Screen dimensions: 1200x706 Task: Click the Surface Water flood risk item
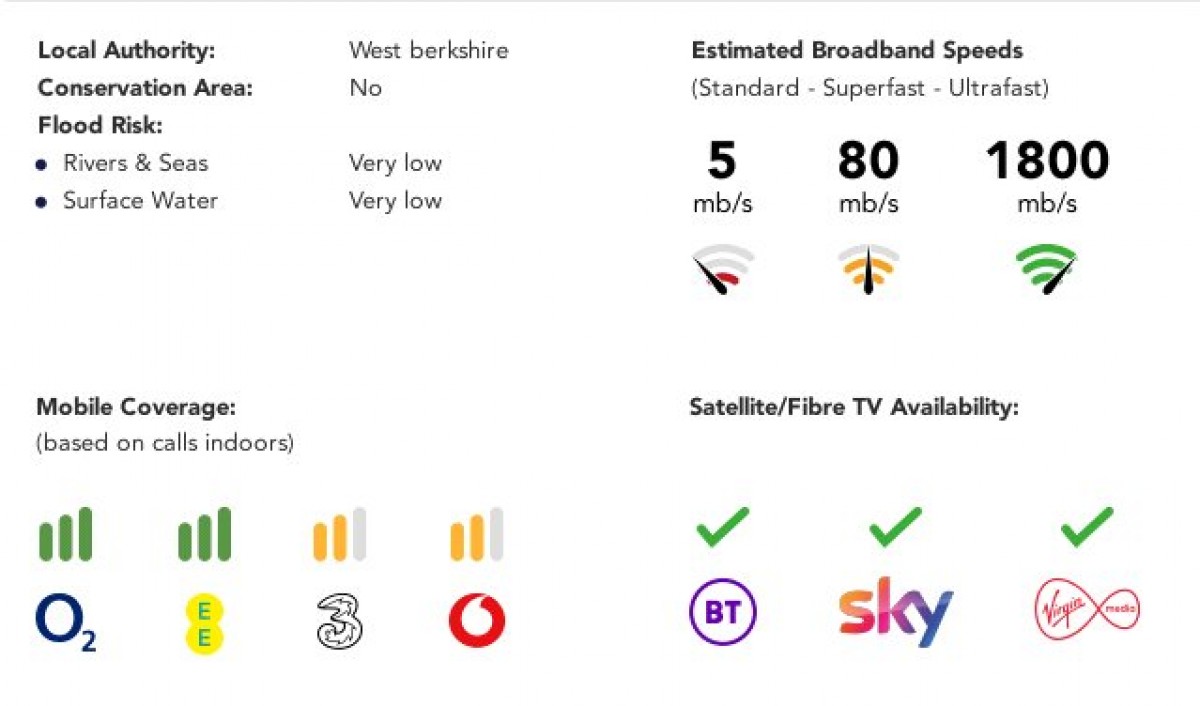click(140, 200)
